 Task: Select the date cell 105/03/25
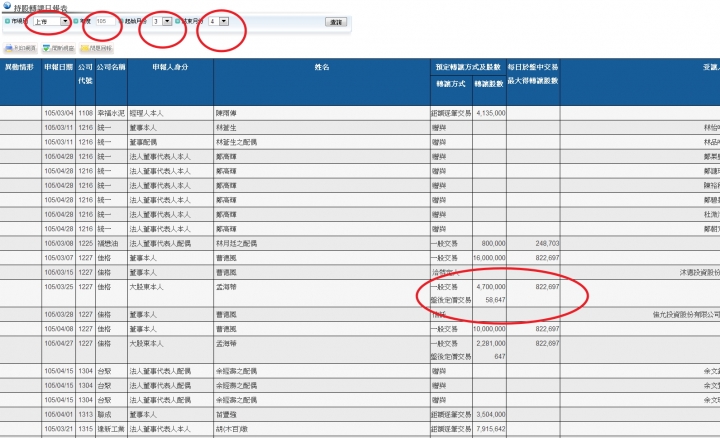(x=59, y=287)
